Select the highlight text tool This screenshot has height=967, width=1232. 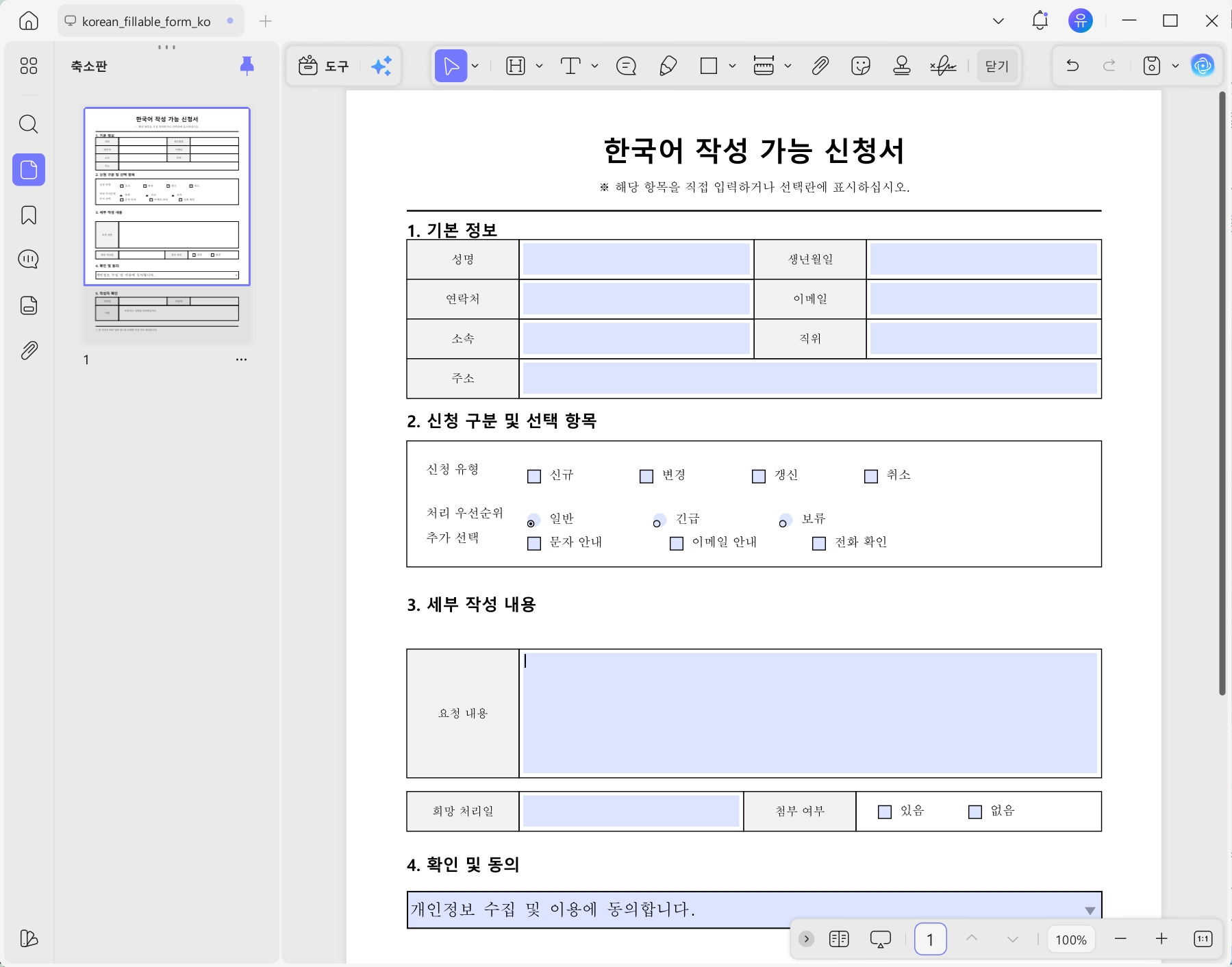coord(515,66)
